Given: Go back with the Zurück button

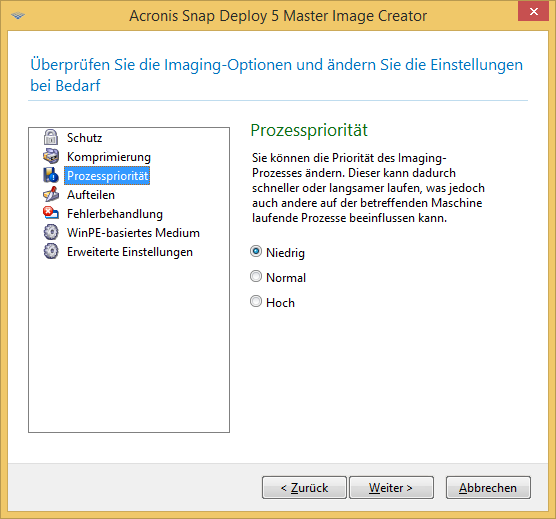Looking at the screenshot, I should (304, 488).
